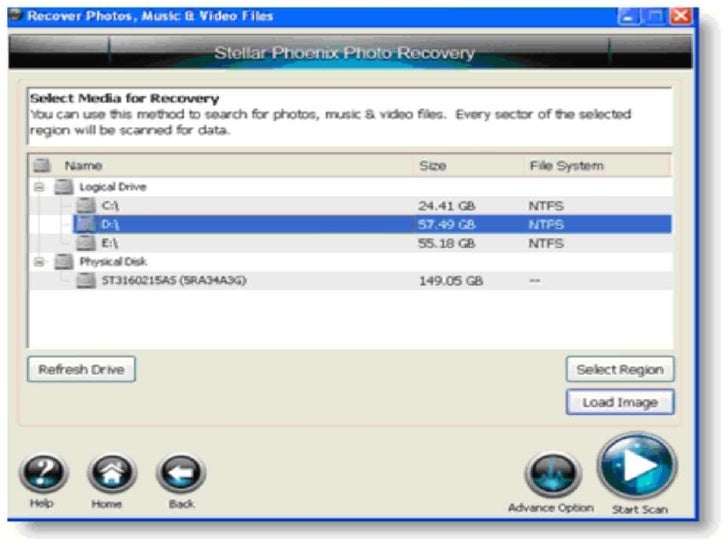Image resolution: width=728 pixels, height=546 pixels.
Task: Collapse the Logical Drive tree node
Action: click(39, 187)
